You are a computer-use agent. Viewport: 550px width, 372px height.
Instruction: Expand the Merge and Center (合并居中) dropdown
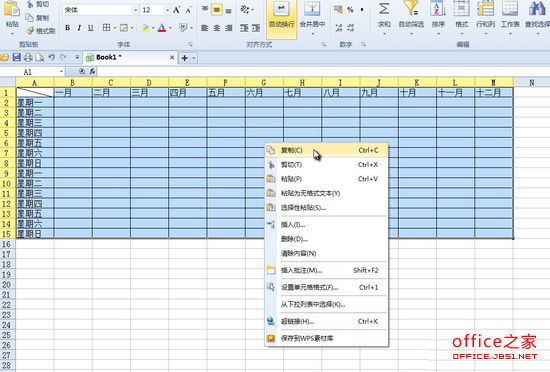click(x=312, y=34)
